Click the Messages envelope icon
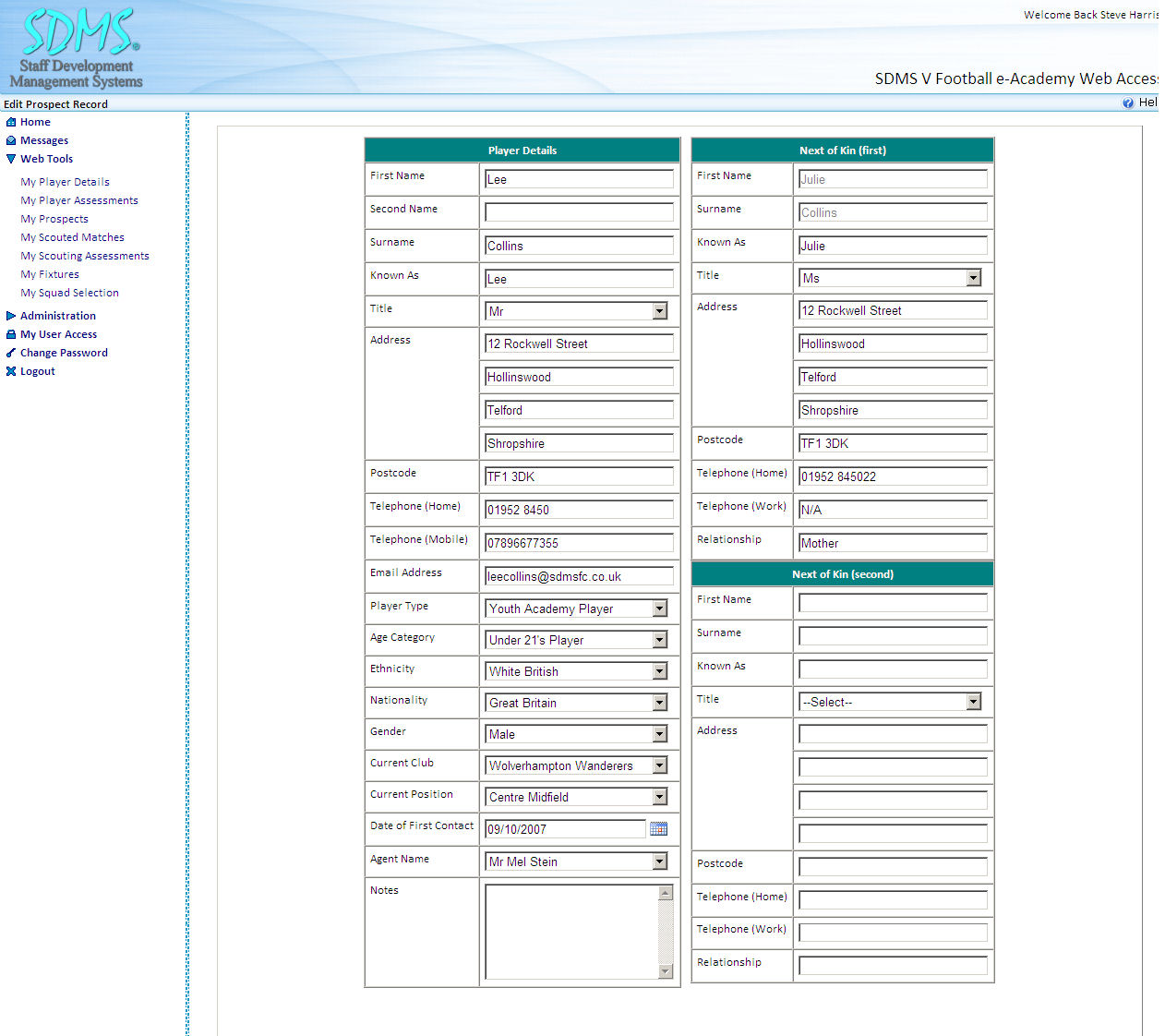The width and height of the screenshot is (1165, 1036). pos(11,140)
